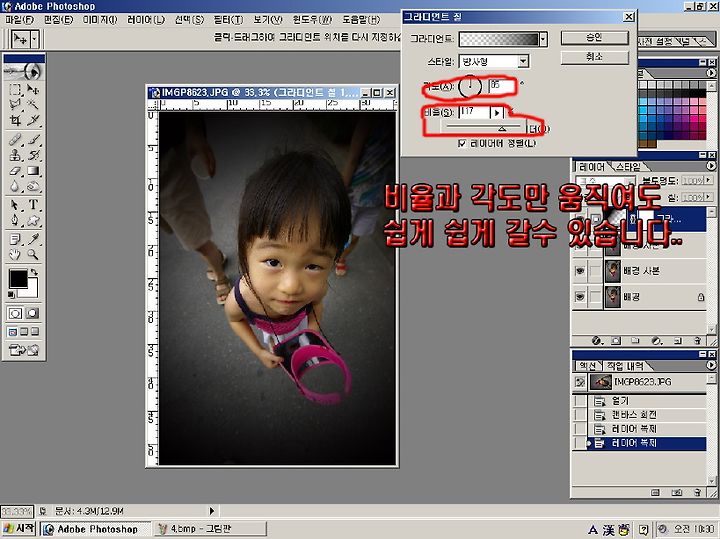This screenshot has height=539, width=720.
Task: Click the add layer style icon in Layers panel
Action: [x=596, y=341]
